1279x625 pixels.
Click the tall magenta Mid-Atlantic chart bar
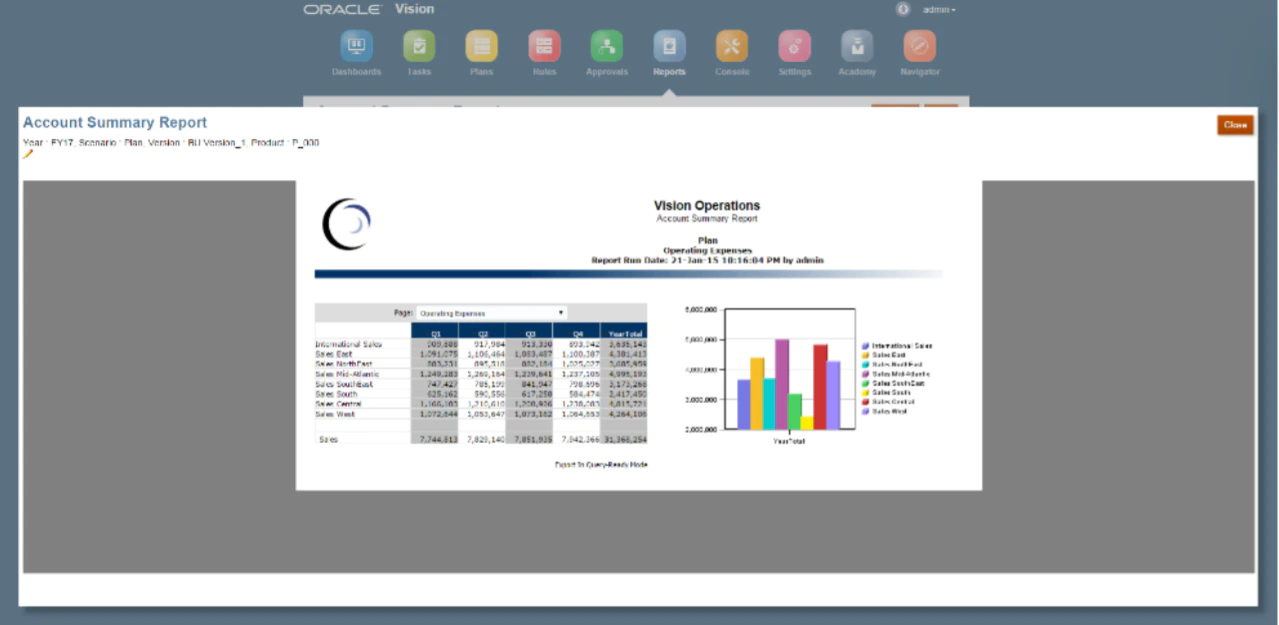[x=782, y=385]
